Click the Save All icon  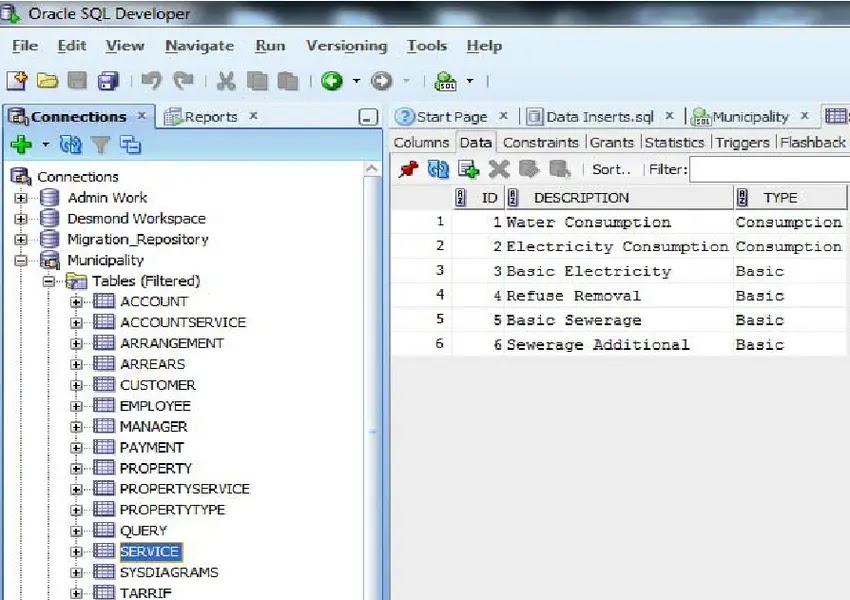tap(108, 81)
